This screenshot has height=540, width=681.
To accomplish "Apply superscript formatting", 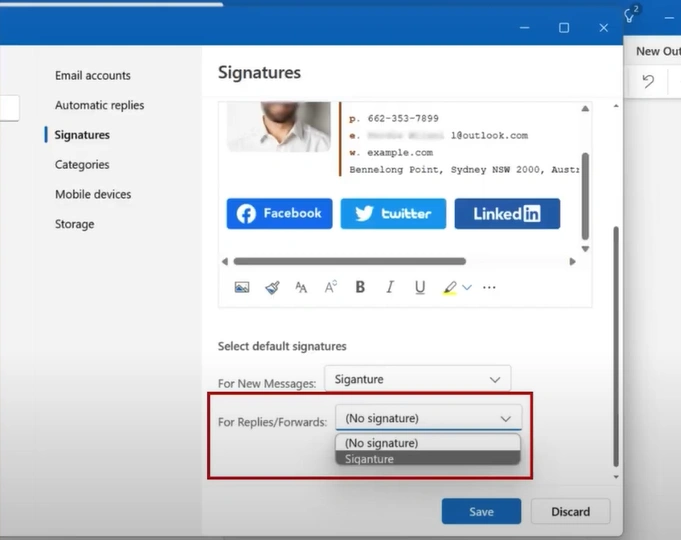I will pos(331,287).
